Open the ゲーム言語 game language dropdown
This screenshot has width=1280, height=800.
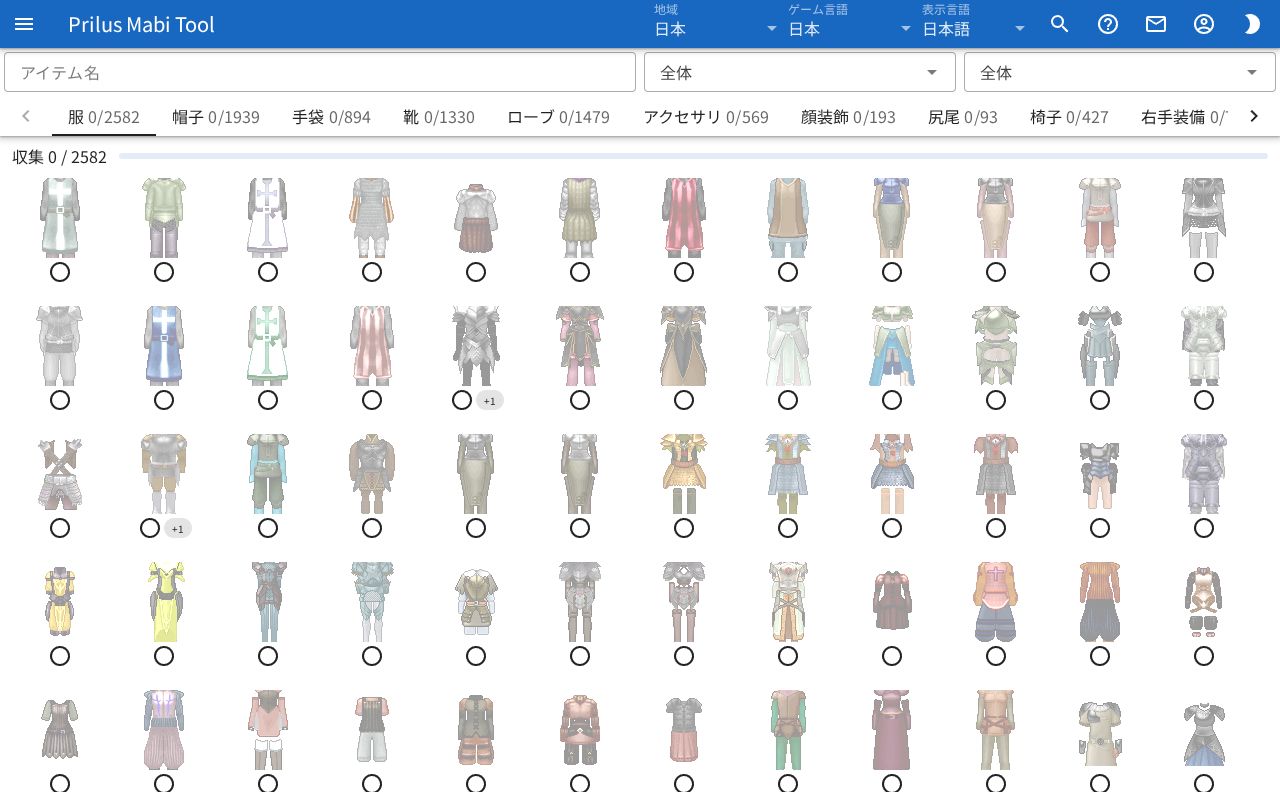(x=850, y=24)
